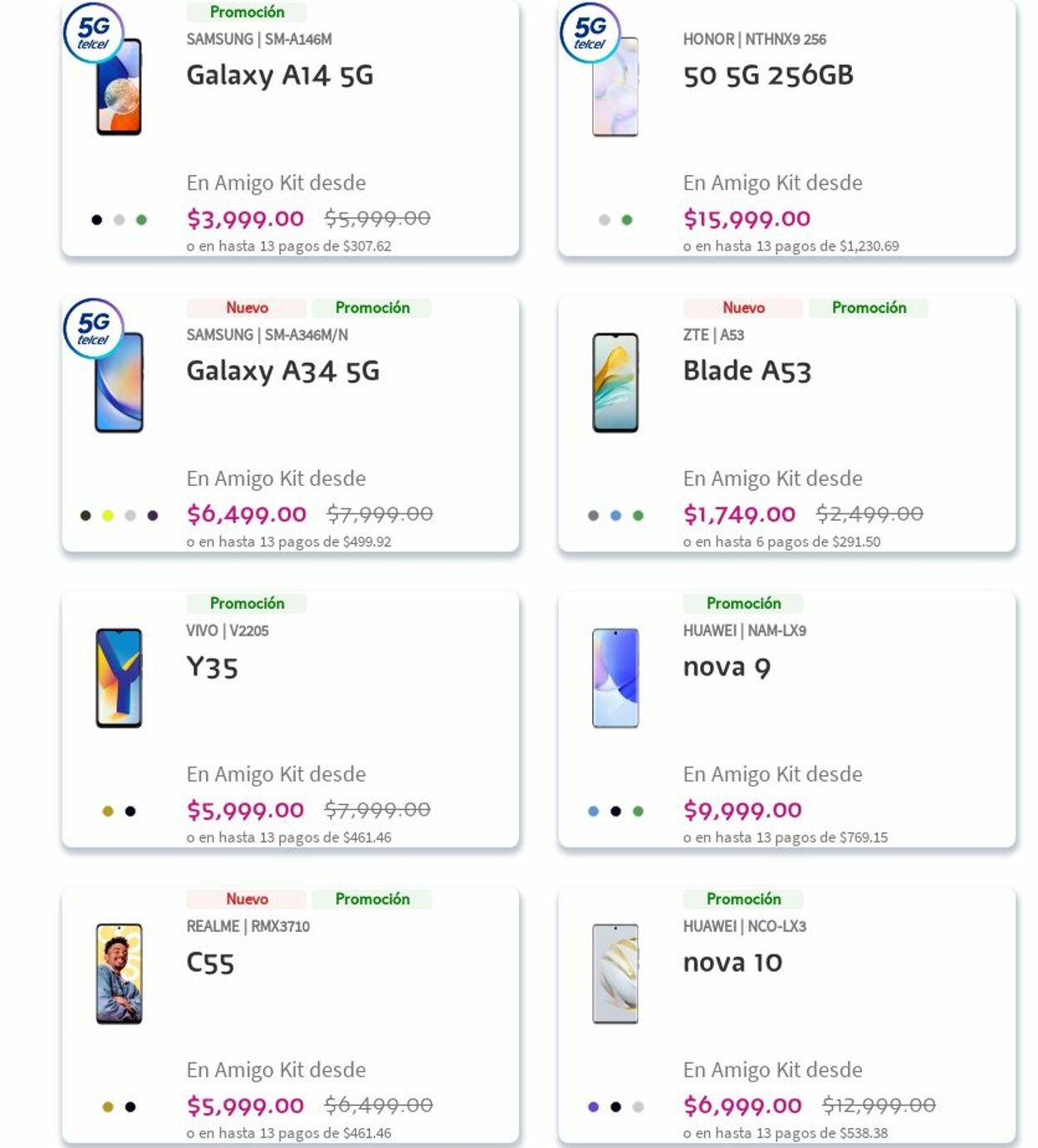Open the Vivo Y35 phone image
The image size is (1038, 1148).
(119, 678)
